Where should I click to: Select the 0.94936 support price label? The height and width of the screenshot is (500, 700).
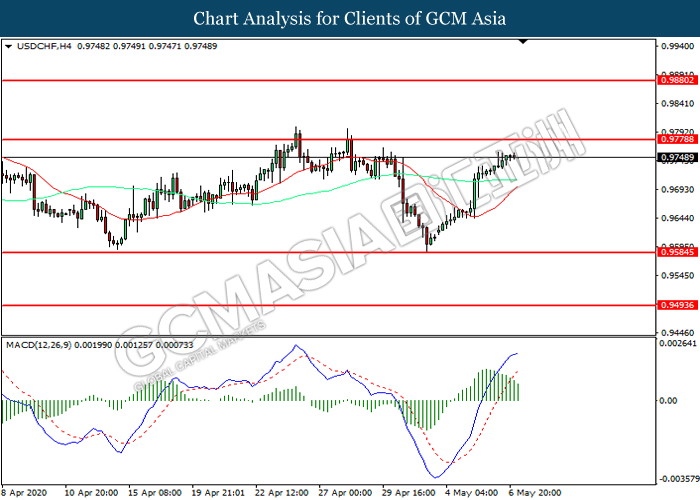point(677,305)
